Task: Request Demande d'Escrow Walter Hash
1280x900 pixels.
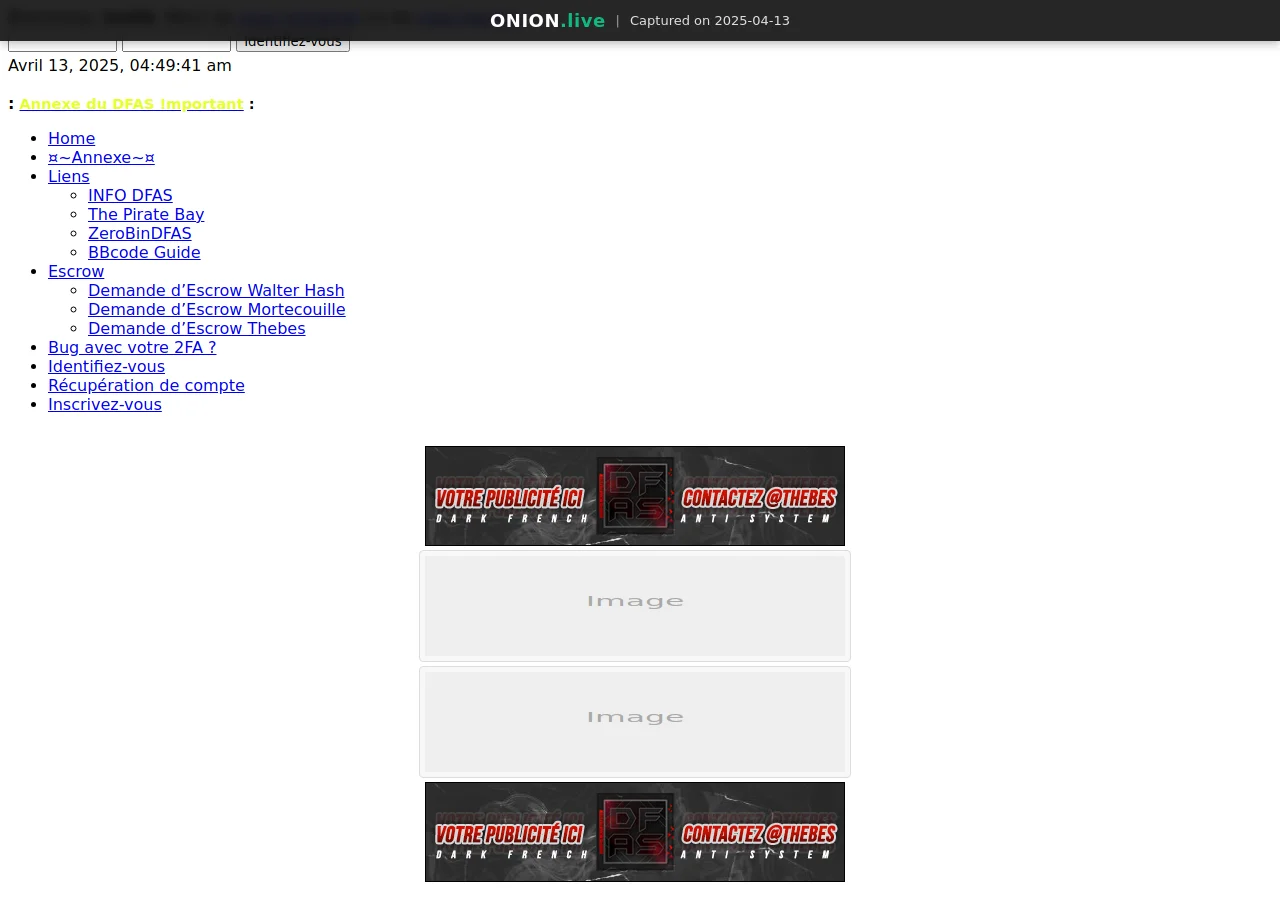Action: pos(216,290)
